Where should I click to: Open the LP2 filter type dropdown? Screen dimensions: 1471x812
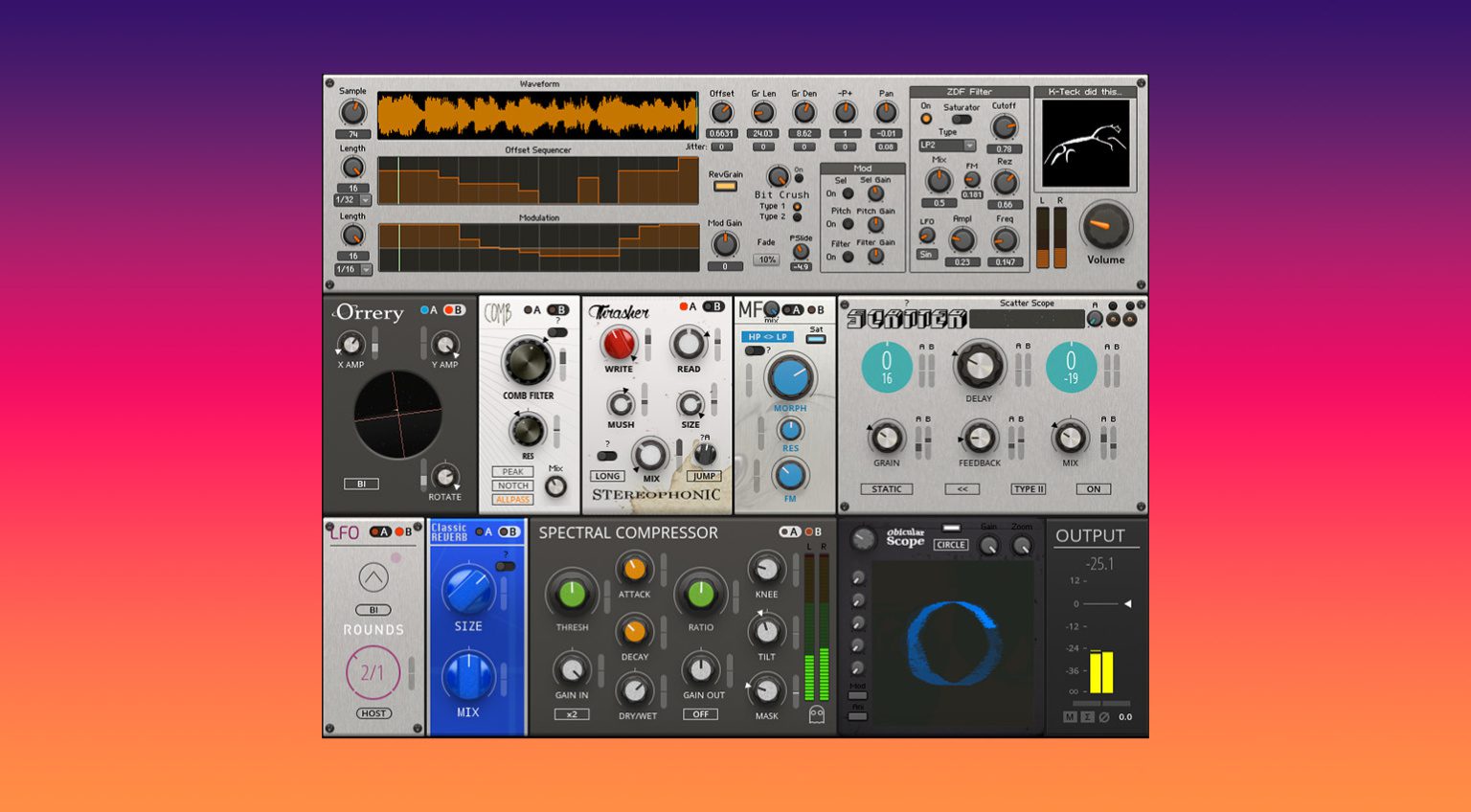tap(946, 145)
